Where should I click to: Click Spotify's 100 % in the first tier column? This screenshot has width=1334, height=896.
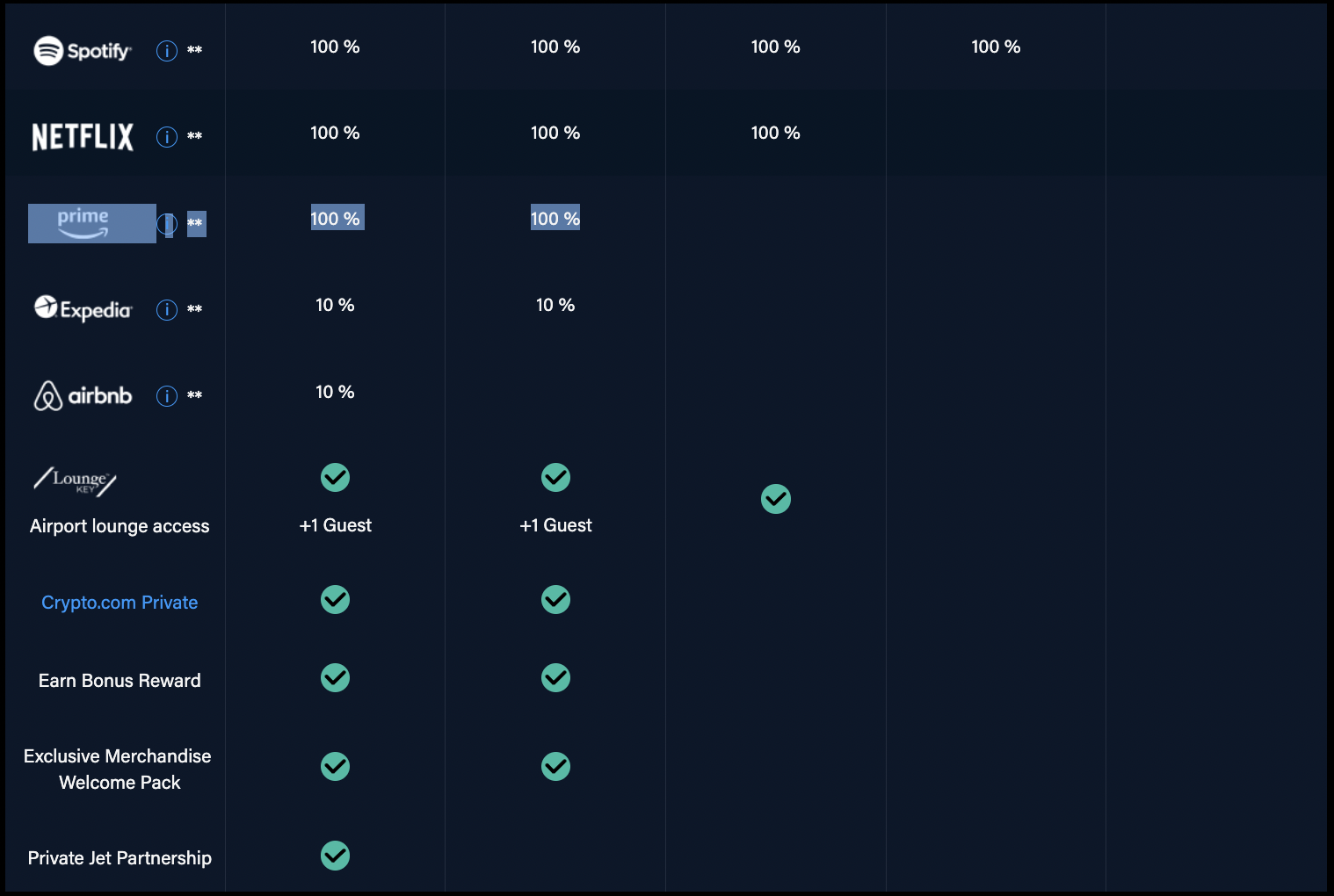pos(335,47)
